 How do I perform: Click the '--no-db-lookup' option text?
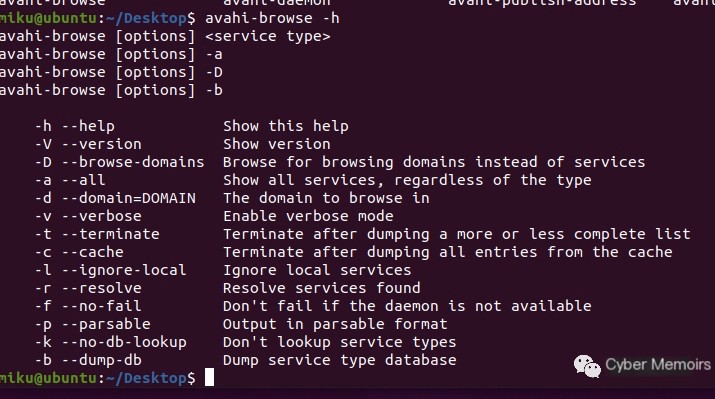click(x=124, y=342)
